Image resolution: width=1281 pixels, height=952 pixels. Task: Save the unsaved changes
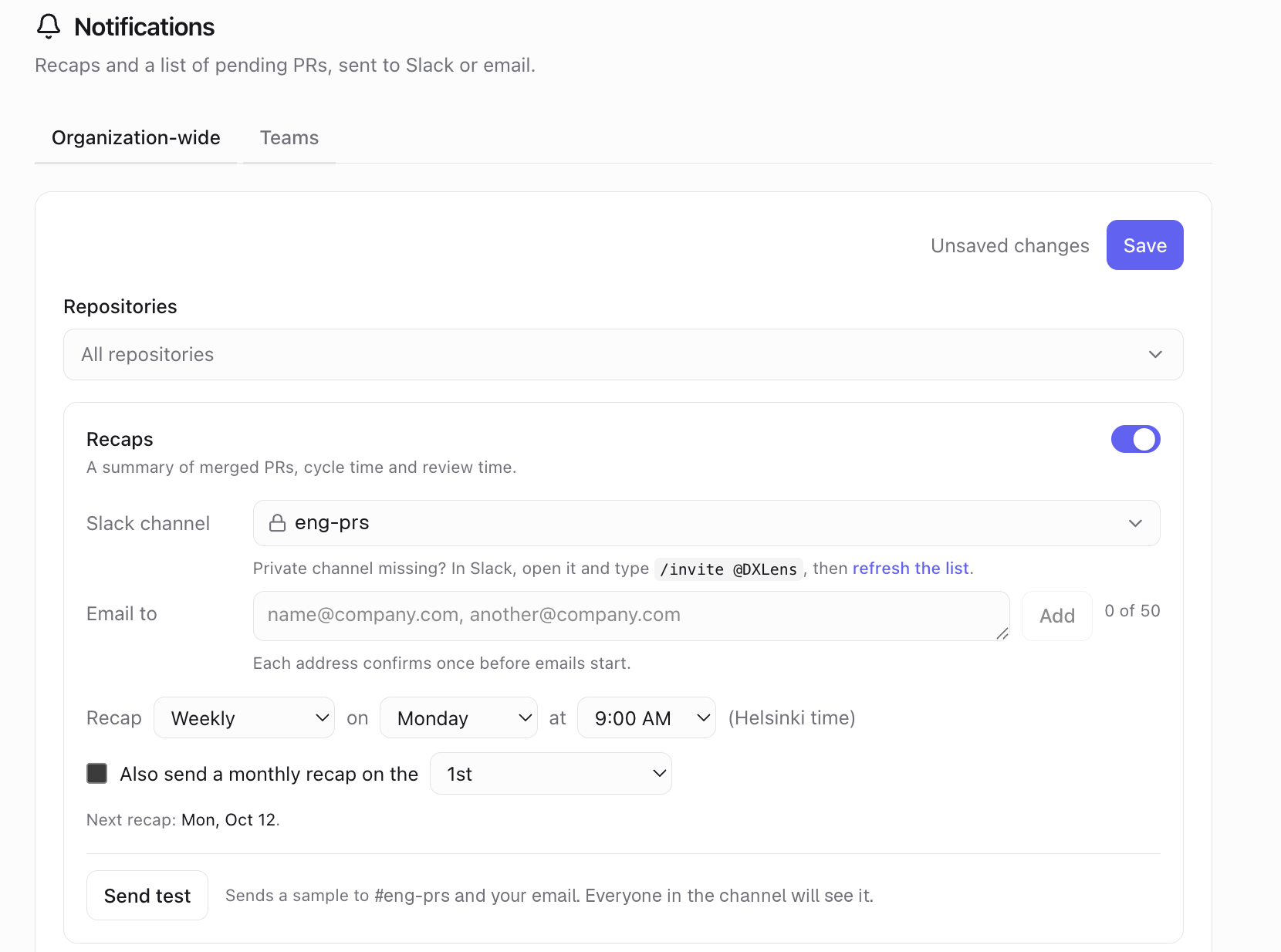pos(1144,245)
